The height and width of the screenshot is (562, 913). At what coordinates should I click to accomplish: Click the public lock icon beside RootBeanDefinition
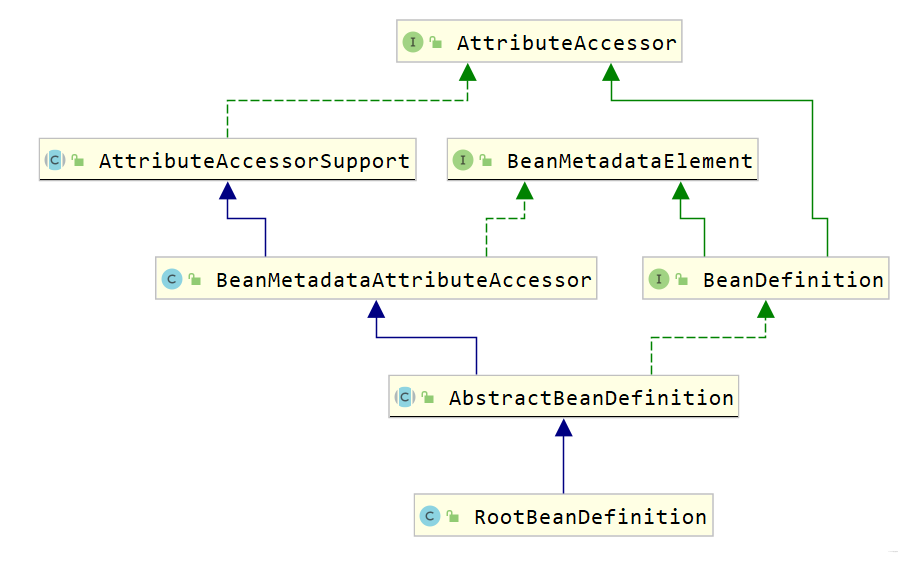452,516
